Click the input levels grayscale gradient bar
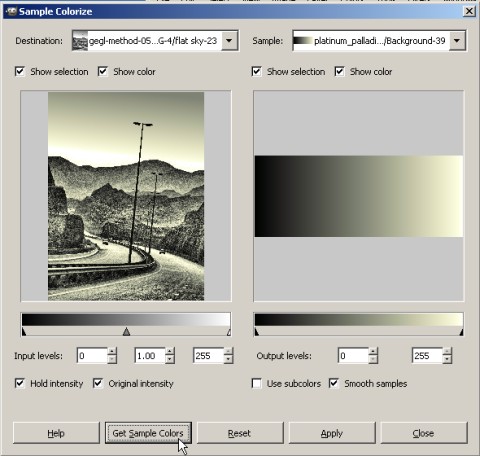 (x=126, y=320)
